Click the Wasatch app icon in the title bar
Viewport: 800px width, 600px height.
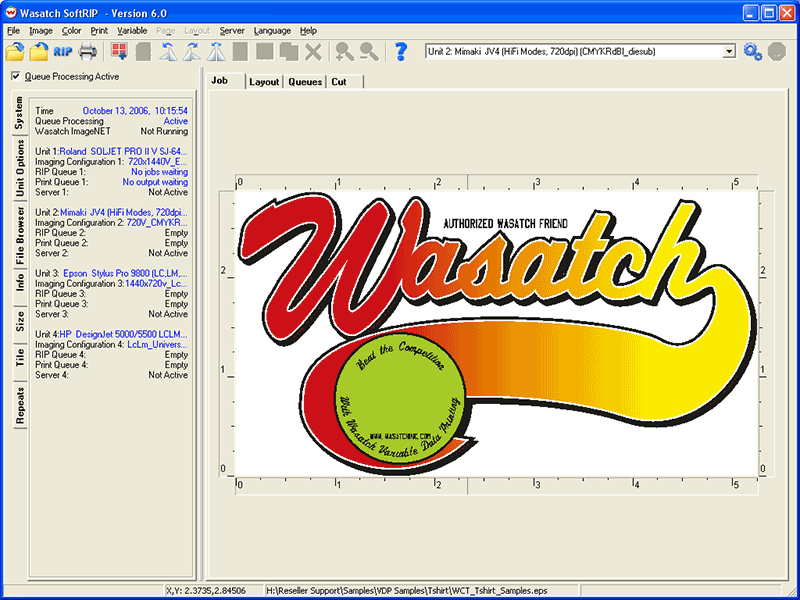coord(10,13)
